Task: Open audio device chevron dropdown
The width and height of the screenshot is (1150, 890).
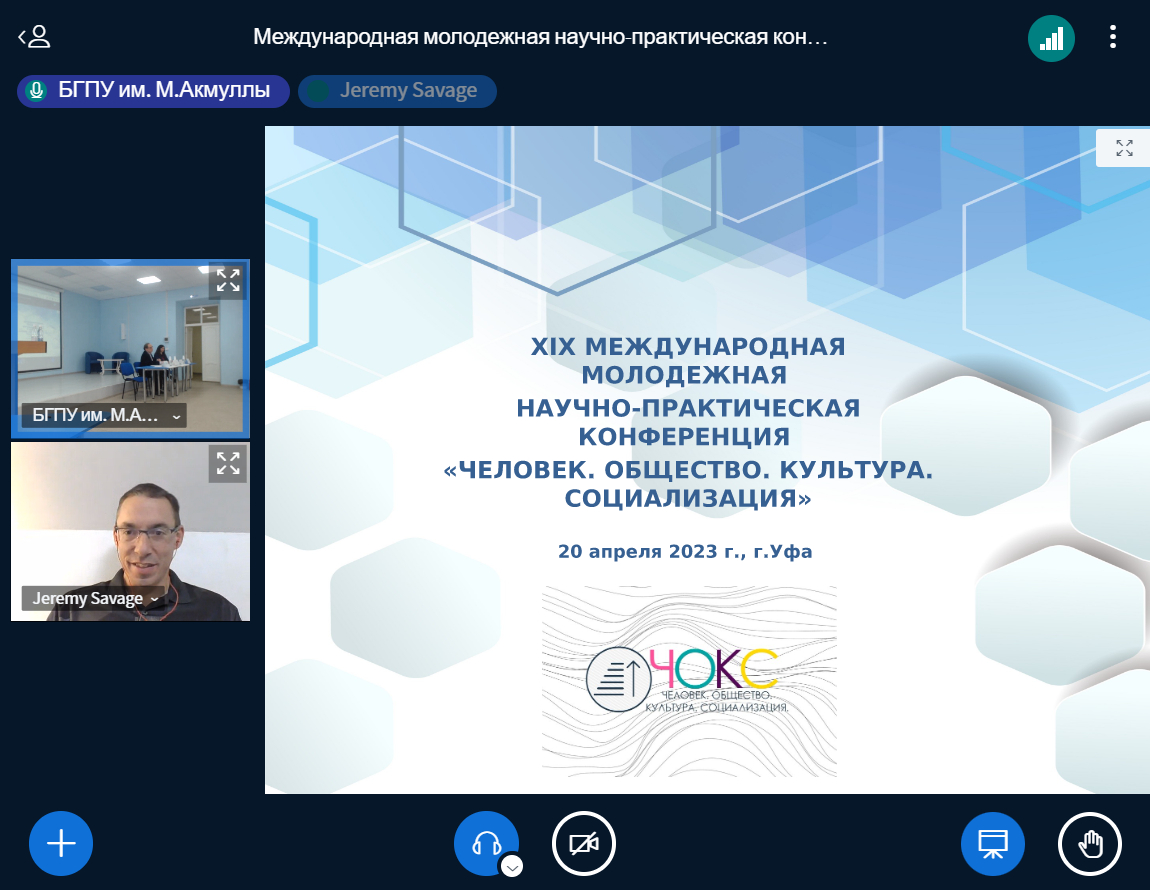Action: coord(512,866)
